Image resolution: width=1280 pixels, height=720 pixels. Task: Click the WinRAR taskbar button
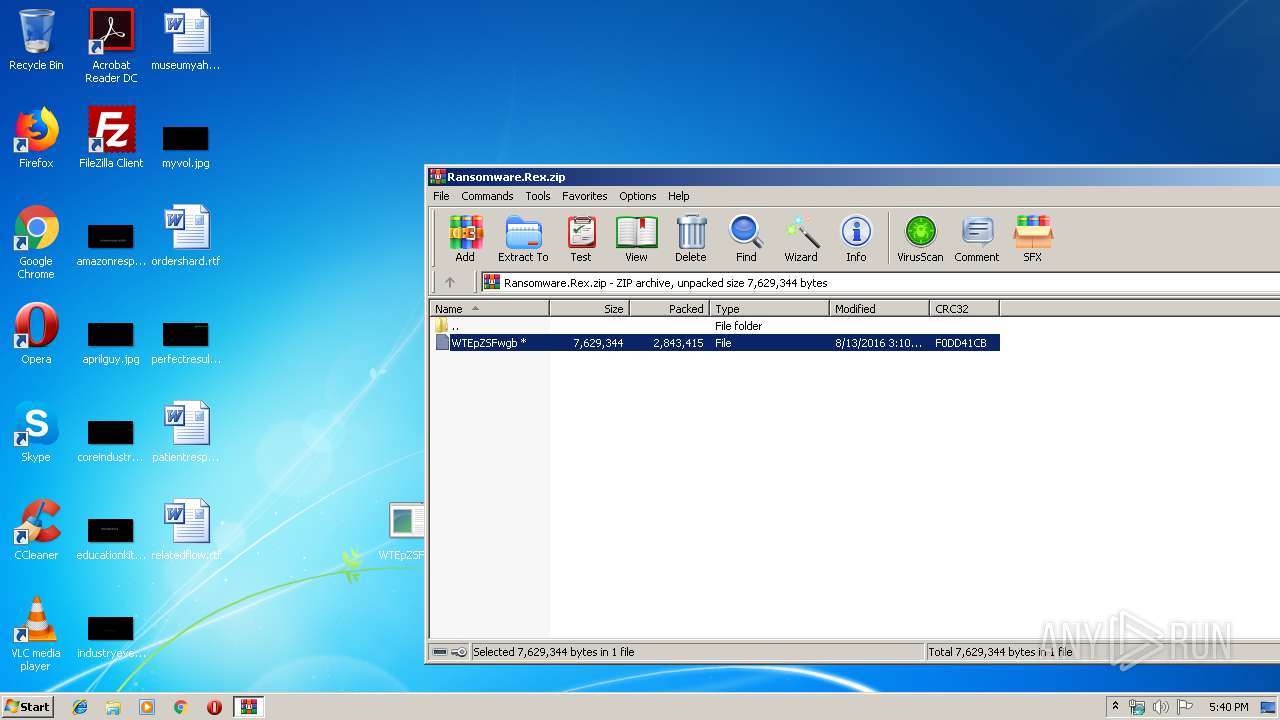point(248,707)
